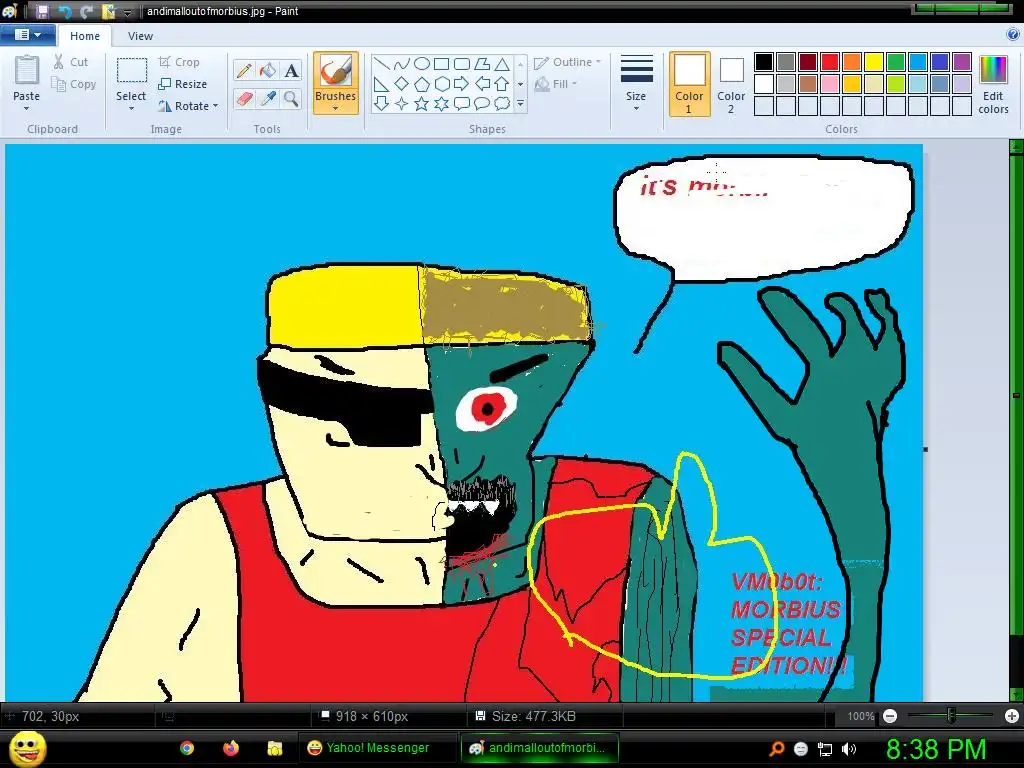The width and height of the screenshot is (1024, 768).
Task: Click the Save icon in title bar
Action: tap(42, 11)
